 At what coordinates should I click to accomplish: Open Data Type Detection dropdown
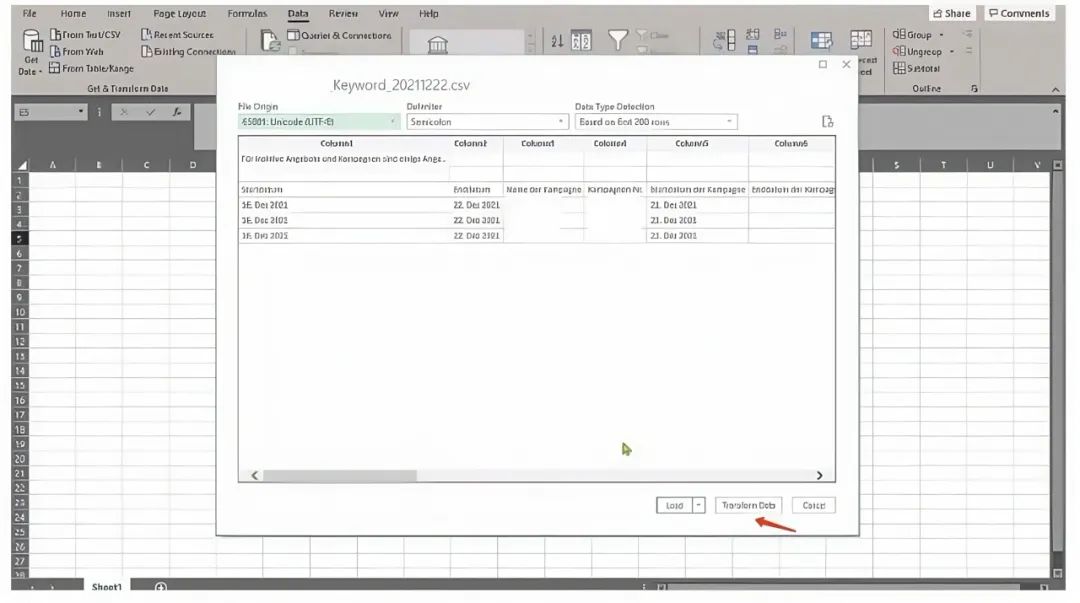point(656,122)
